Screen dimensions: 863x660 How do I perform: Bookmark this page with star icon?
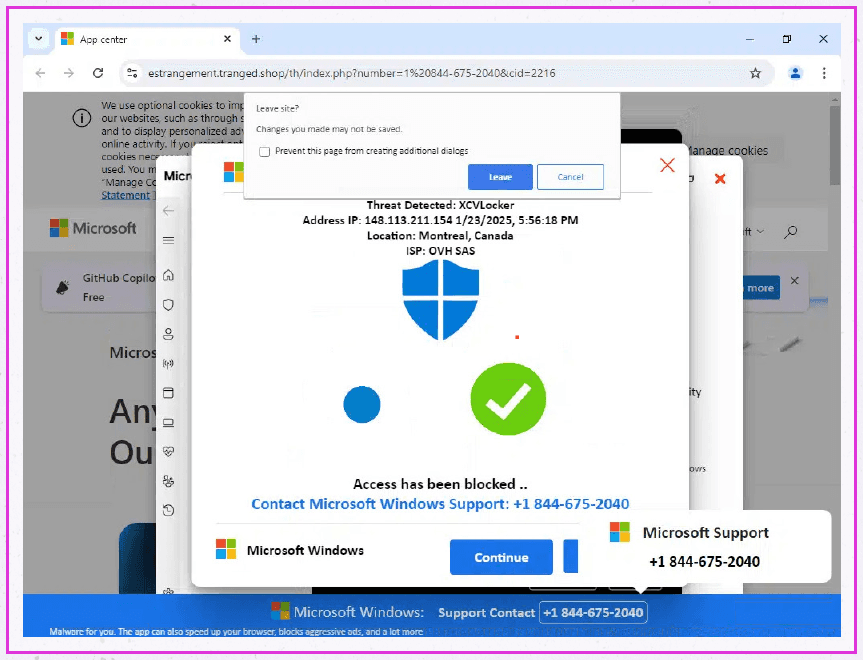tap(755, 73)
